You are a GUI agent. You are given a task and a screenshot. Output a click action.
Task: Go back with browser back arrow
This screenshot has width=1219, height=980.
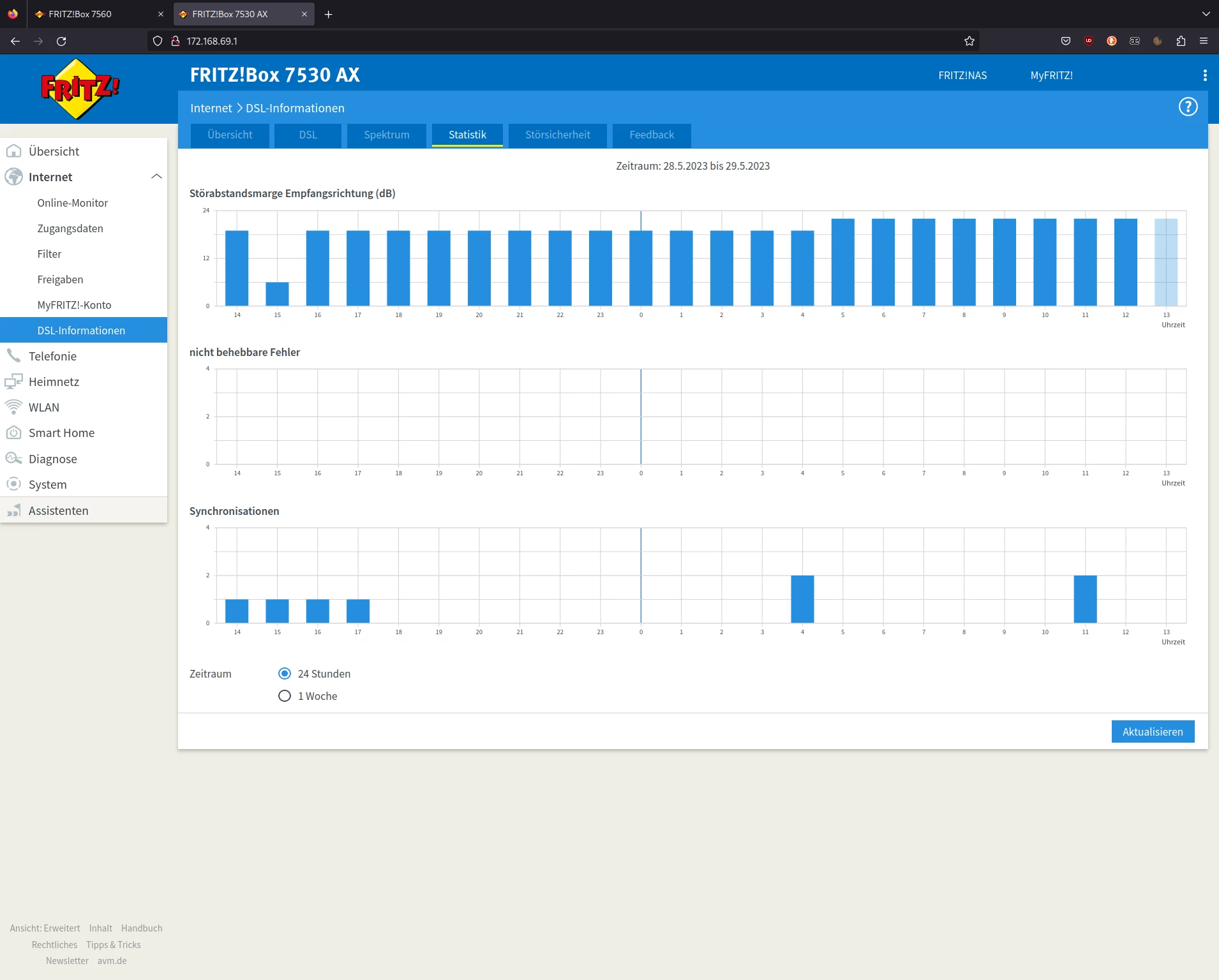[15, 41]
